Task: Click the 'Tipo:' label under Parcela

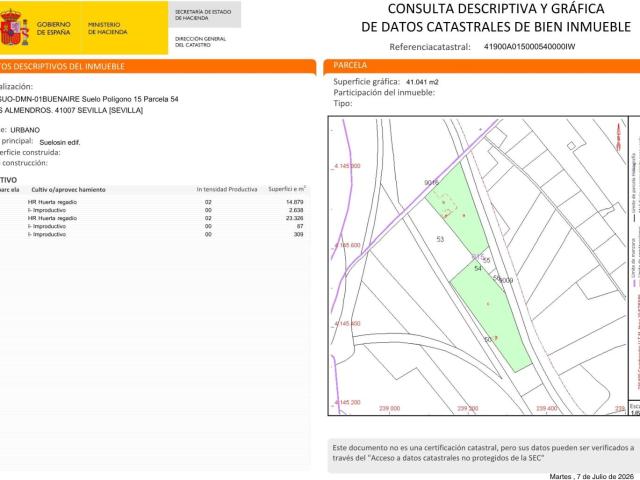Action: click(x=342, y=103)
